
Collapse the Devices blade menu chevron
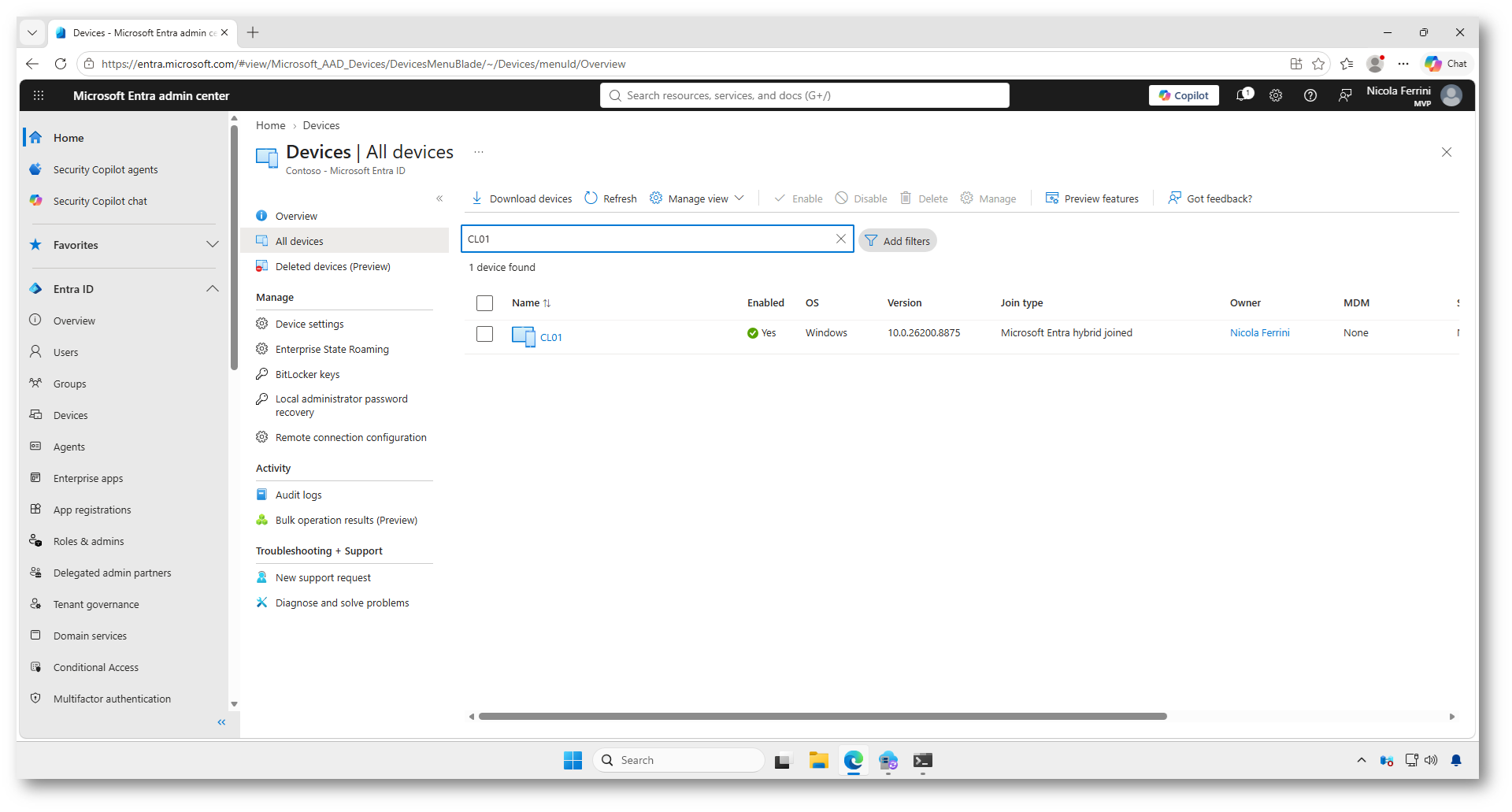439,198
